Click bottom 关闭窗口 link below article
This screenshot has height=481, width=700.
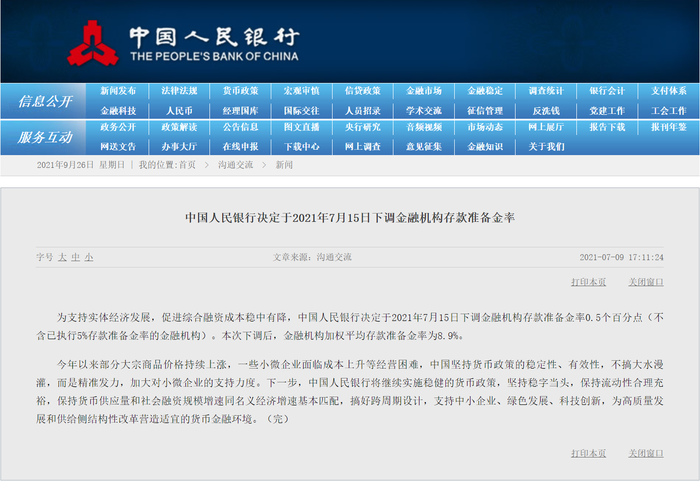coord(646,453)
